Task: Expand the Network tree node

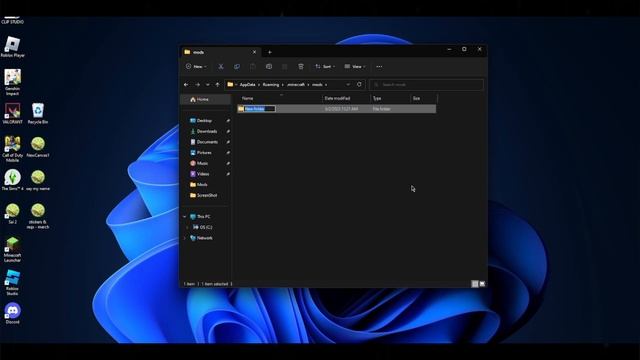Action: 184,238
